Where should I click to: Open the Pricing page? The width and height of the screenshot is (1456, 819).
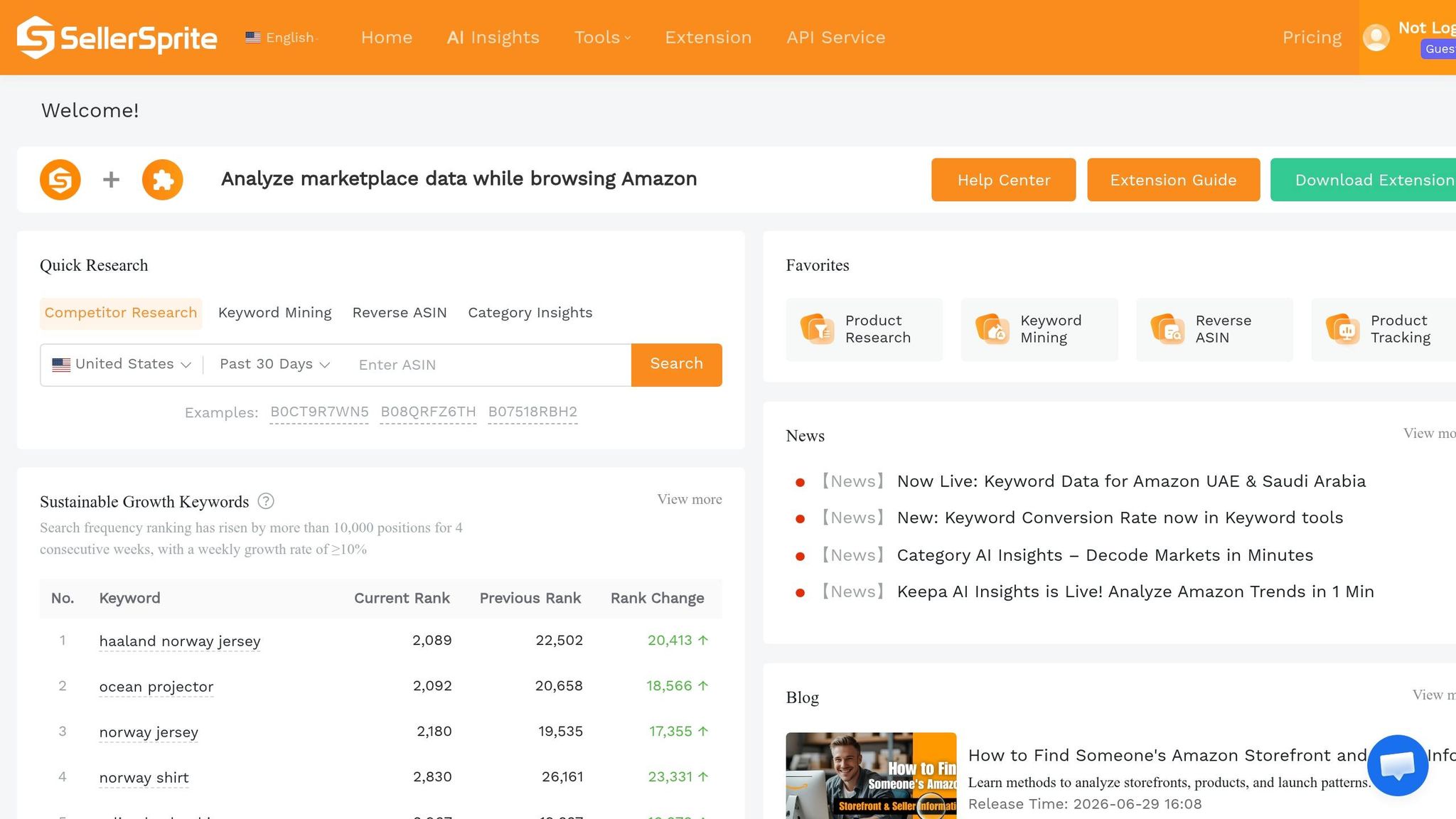1312,37
